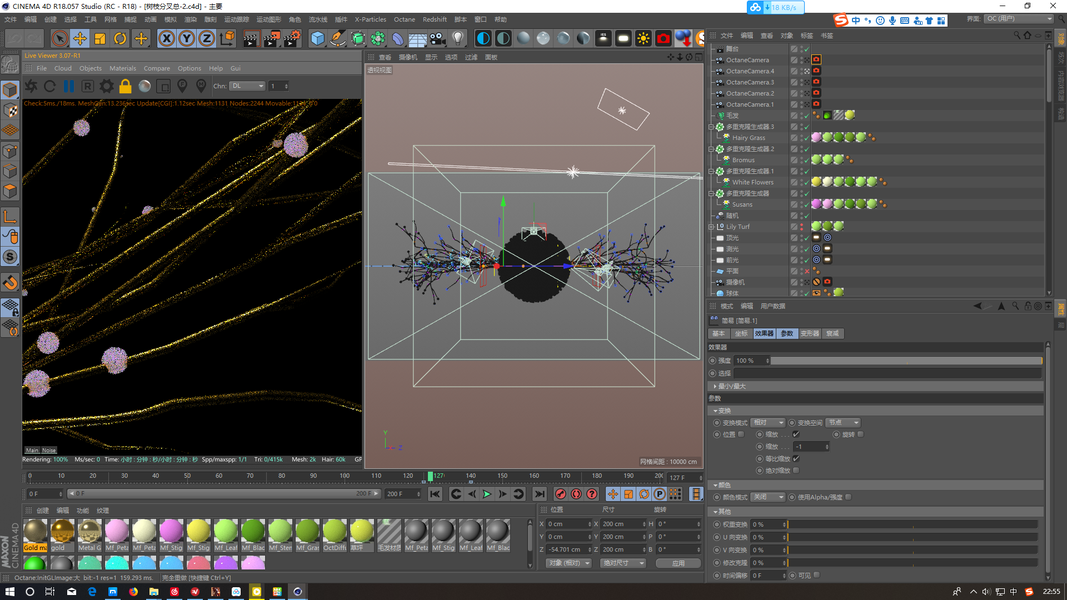
Task: Open Live Viewer Materials menu
Action: coord(122,69)
